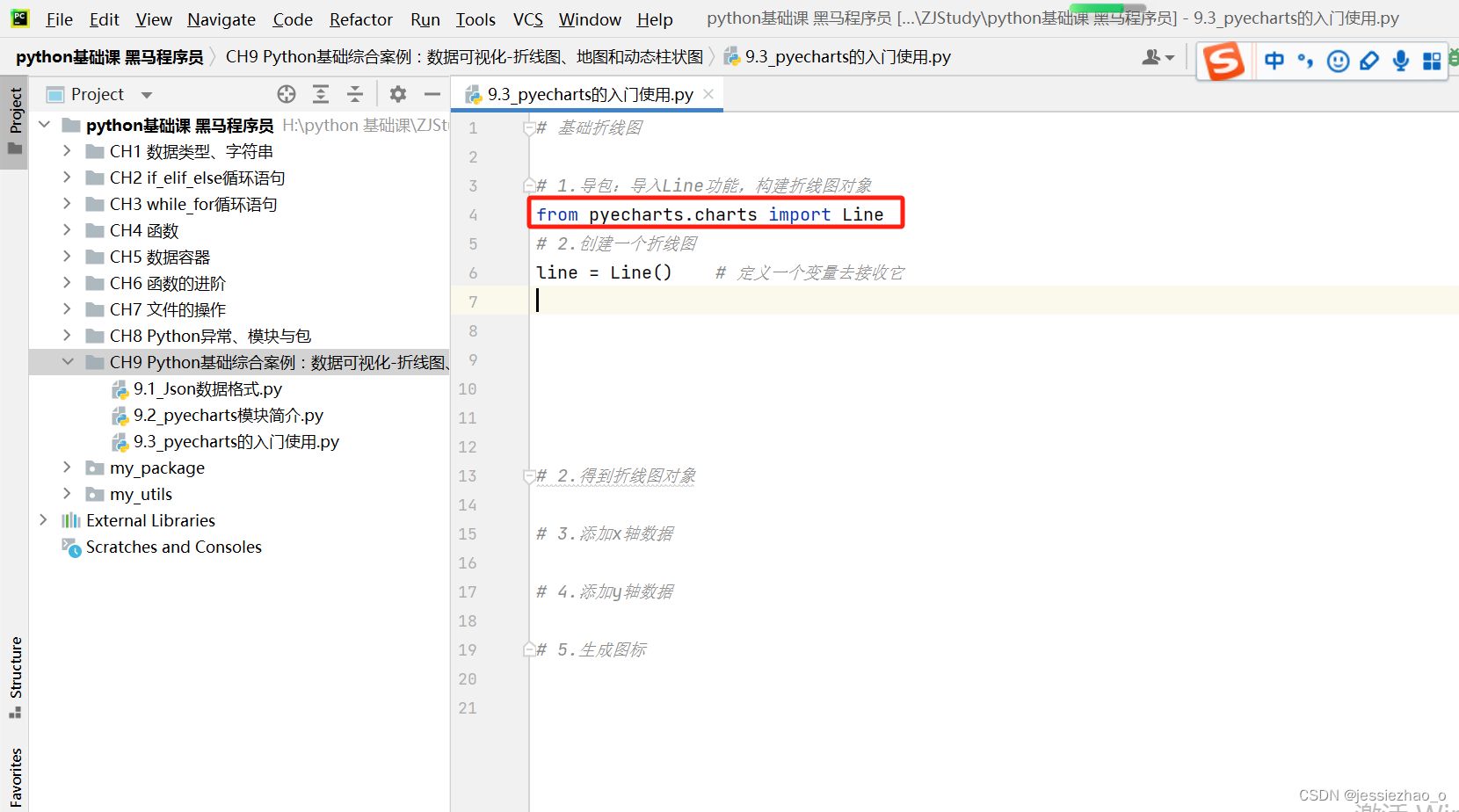
Task: Open Sogou handwriting input pen icon
Action: [1369, 61]
